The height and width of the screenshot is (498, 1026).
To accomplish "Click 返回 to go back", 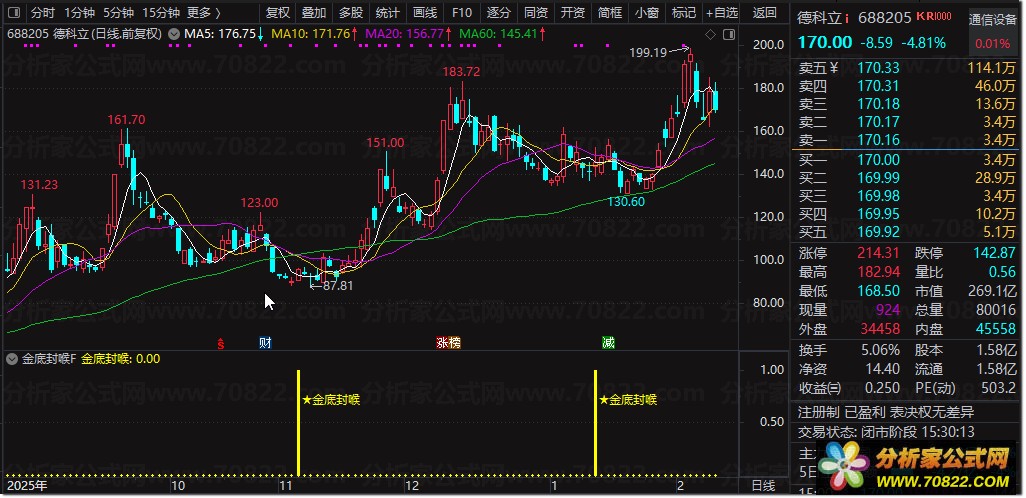I will (764, 12).
